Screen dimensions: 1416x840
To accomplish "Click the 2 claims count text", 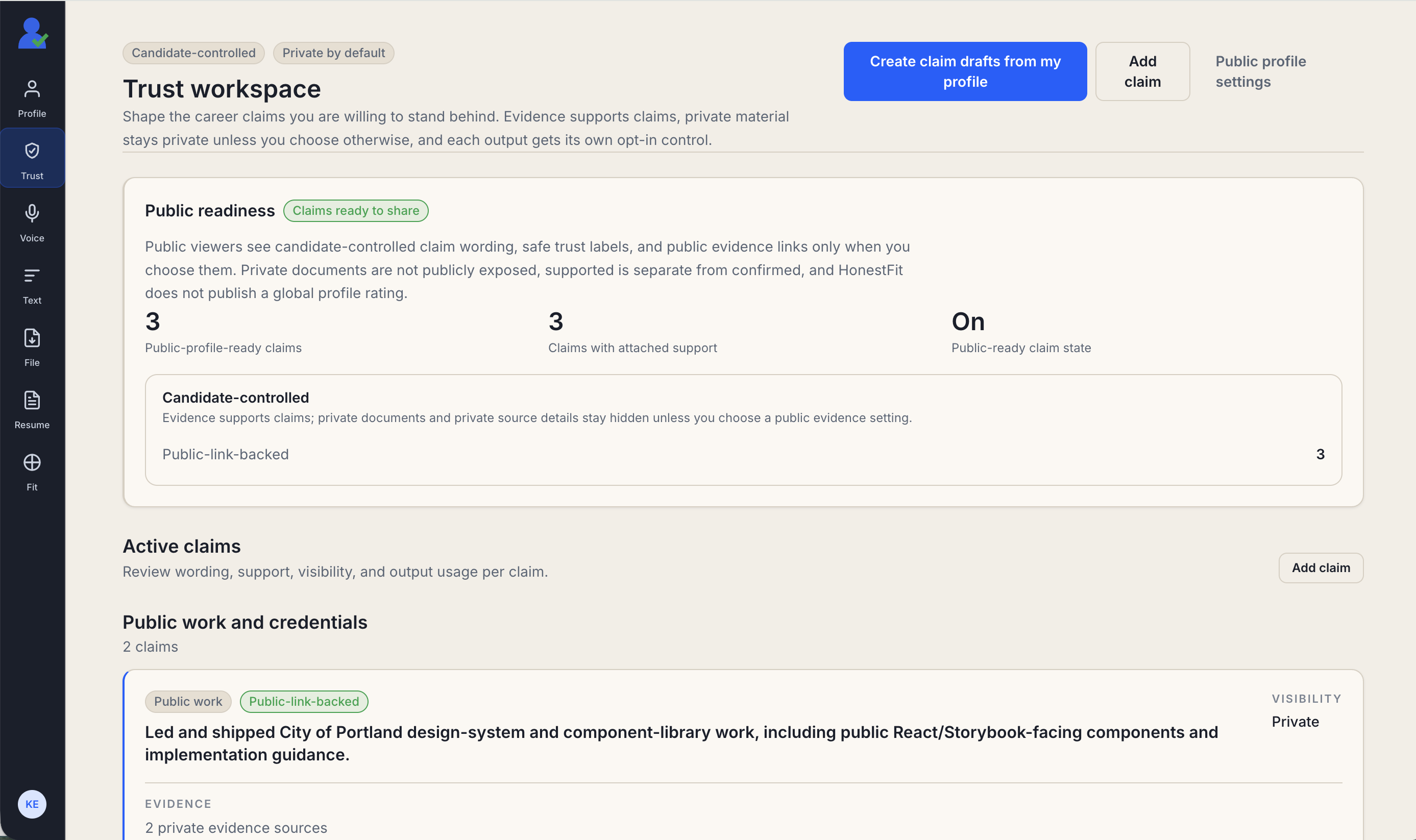I will coord(150,647).
